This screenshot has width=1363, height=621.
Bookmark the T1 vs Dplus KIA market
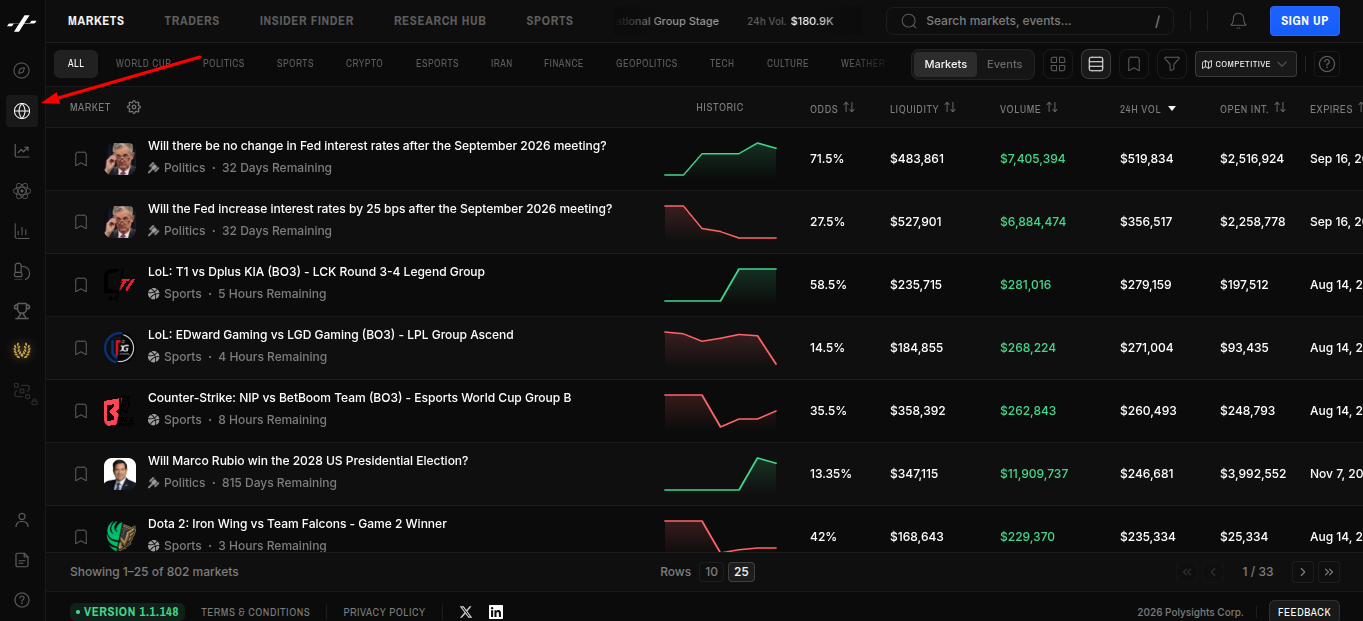(81, 285)
